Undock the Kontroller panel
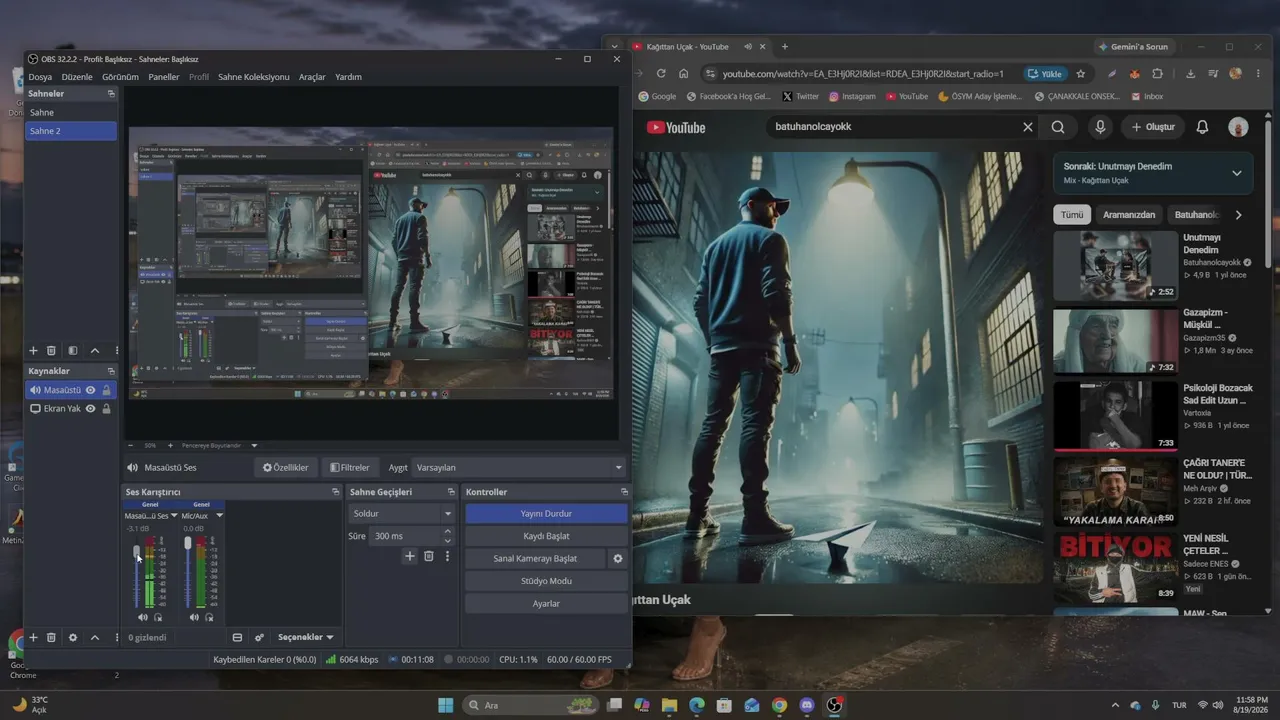The image size is (1280, 720). tap(624, 492)
